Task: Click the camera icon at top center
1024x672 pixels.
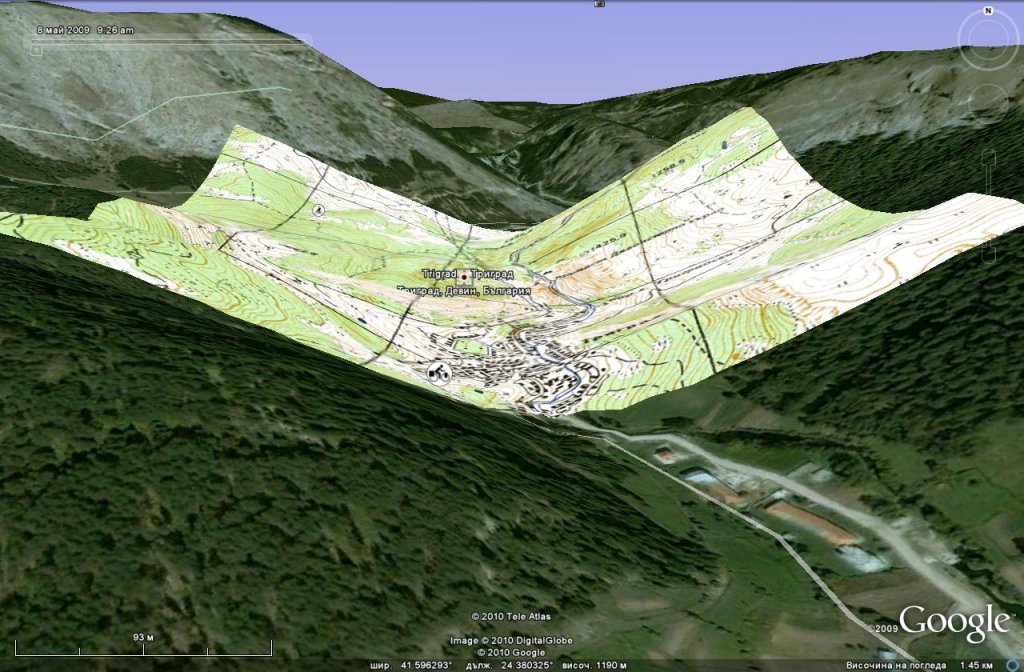Action: [600, 3]
